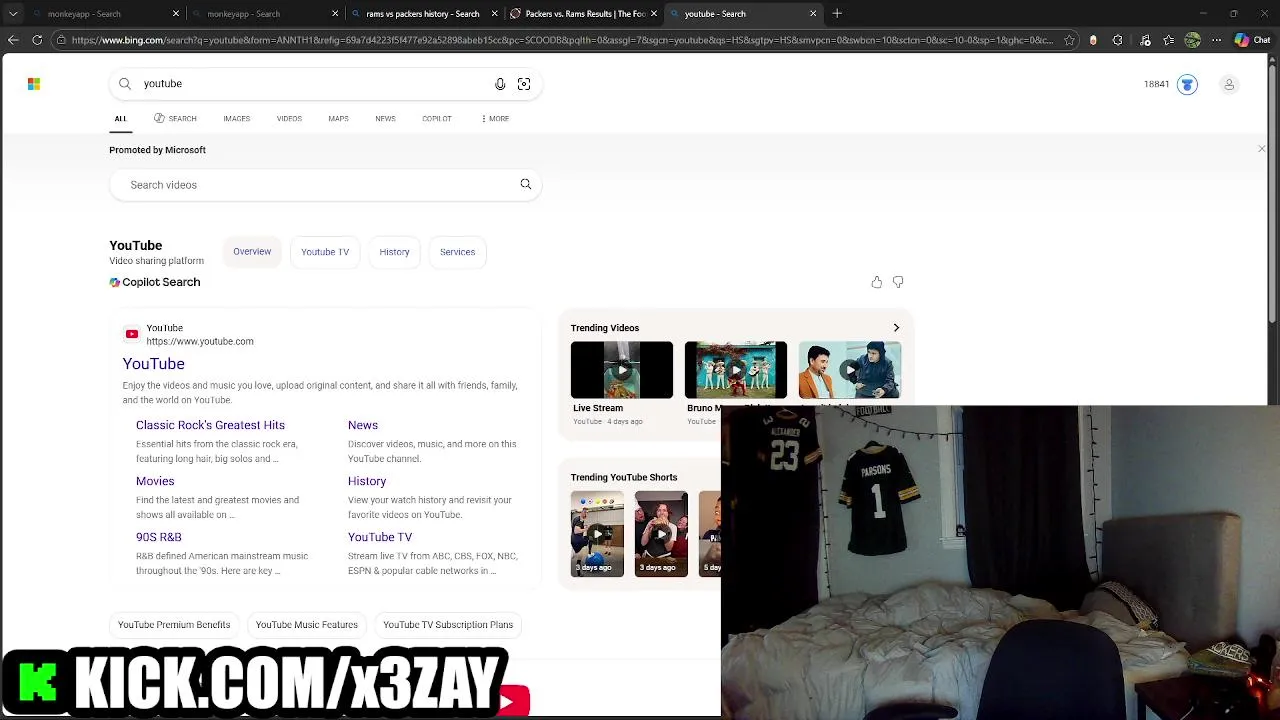Open the Bing account sign-in icon

(x=1229, y=84)
